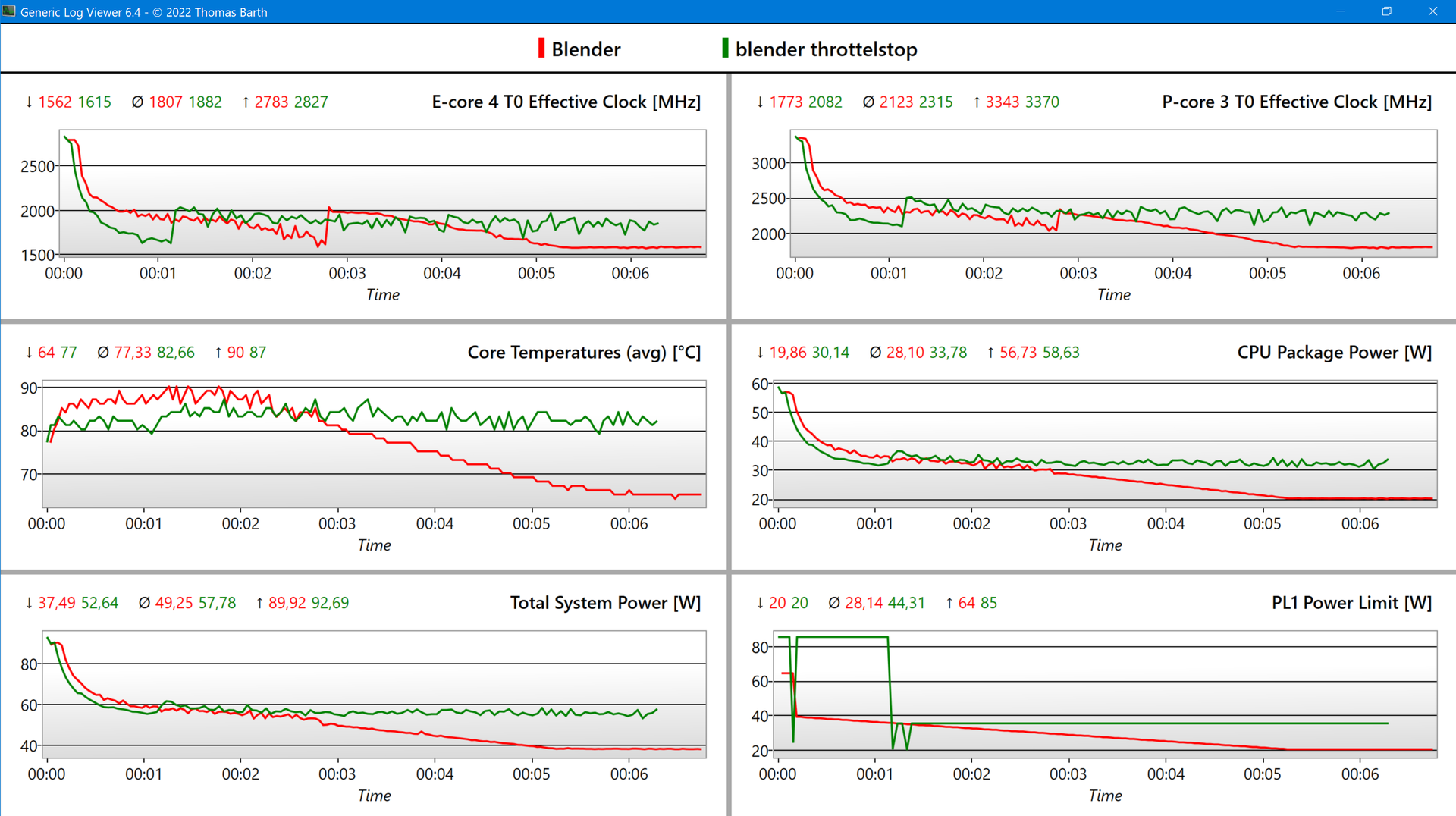
Task: Click the maximum arrow in P-core 3 chart
Action: (x=977, y=102)
